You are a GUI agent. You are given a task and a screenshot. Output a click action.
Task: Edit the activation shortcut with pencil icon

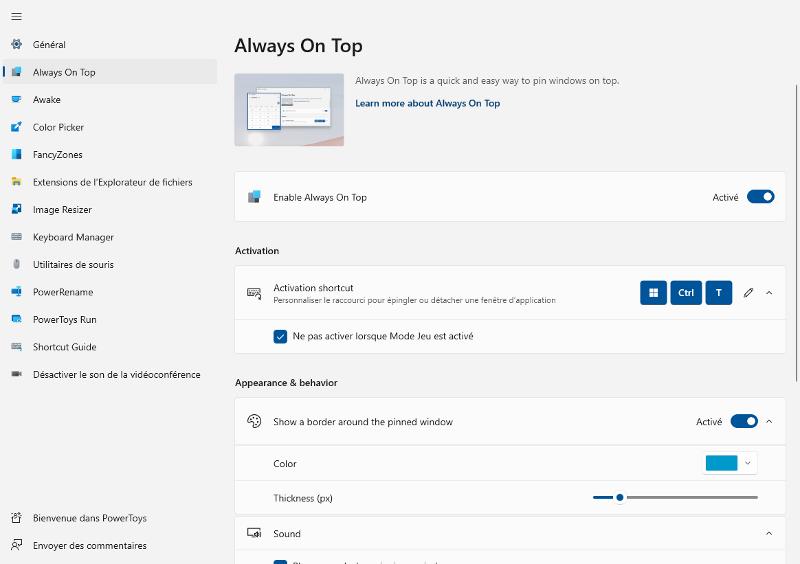[x=748, y=292]
